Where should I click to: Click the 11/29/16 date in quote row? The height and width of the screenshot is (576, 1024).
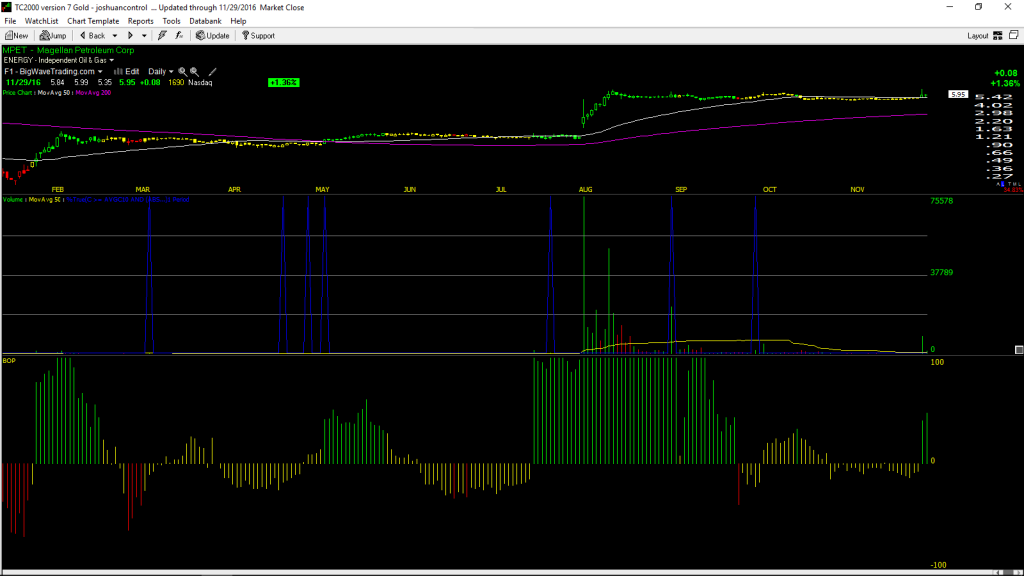23,83
